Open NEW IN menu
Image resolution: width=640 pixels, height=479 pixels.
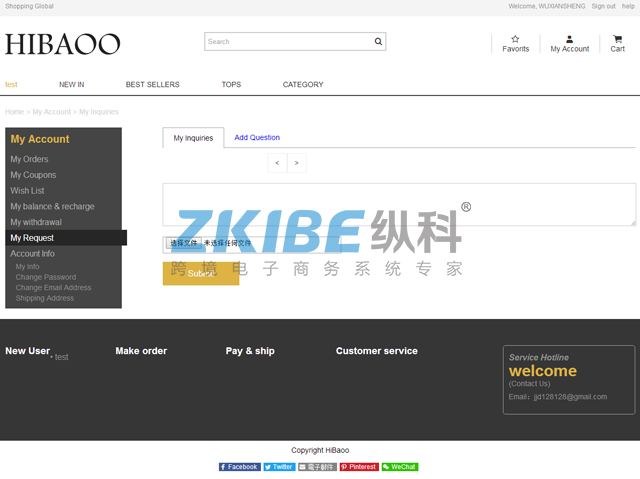click(x=71, y=84)
